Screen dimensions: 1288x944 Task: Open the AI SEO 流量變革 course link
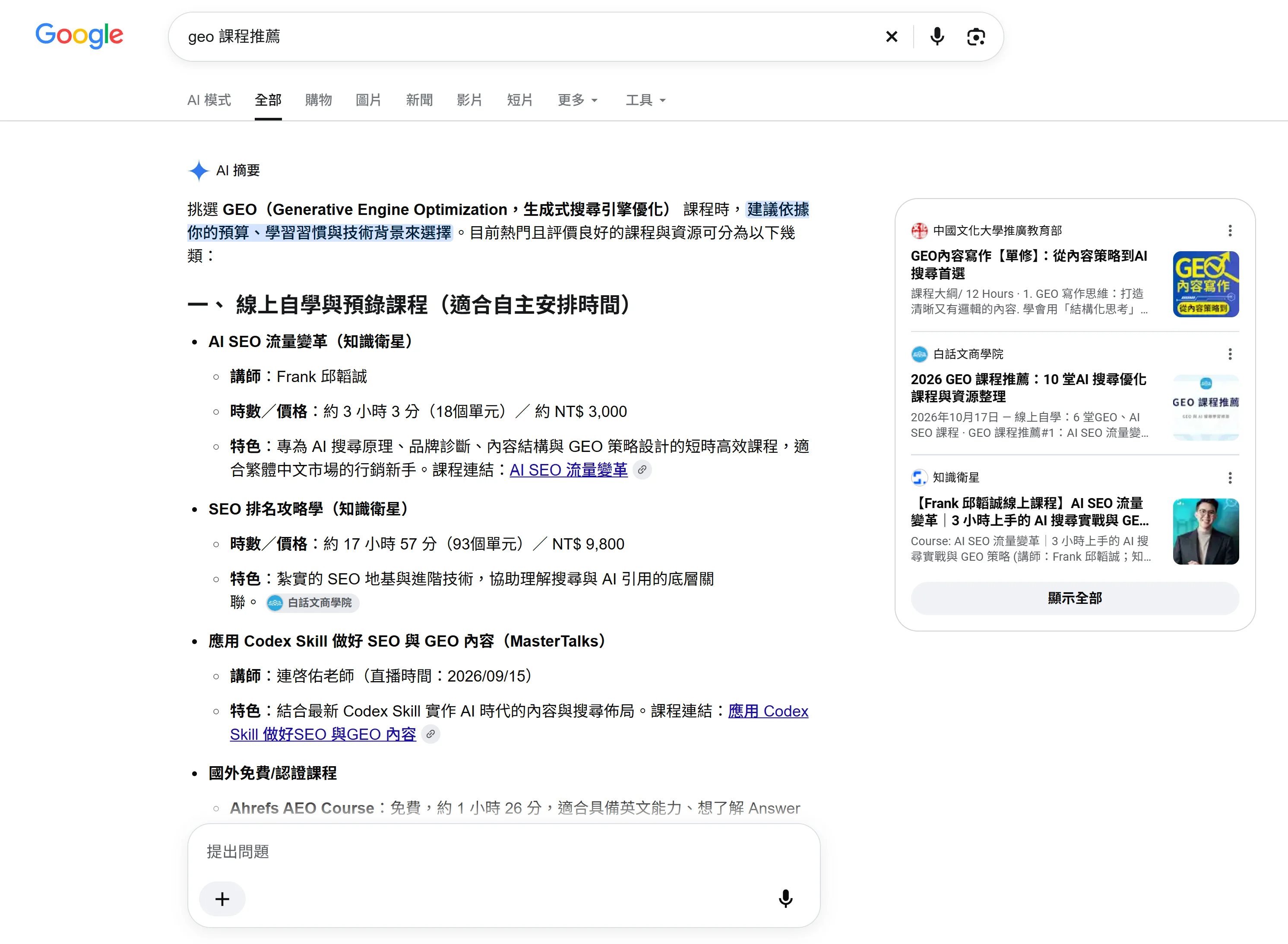tap(568, 470)
